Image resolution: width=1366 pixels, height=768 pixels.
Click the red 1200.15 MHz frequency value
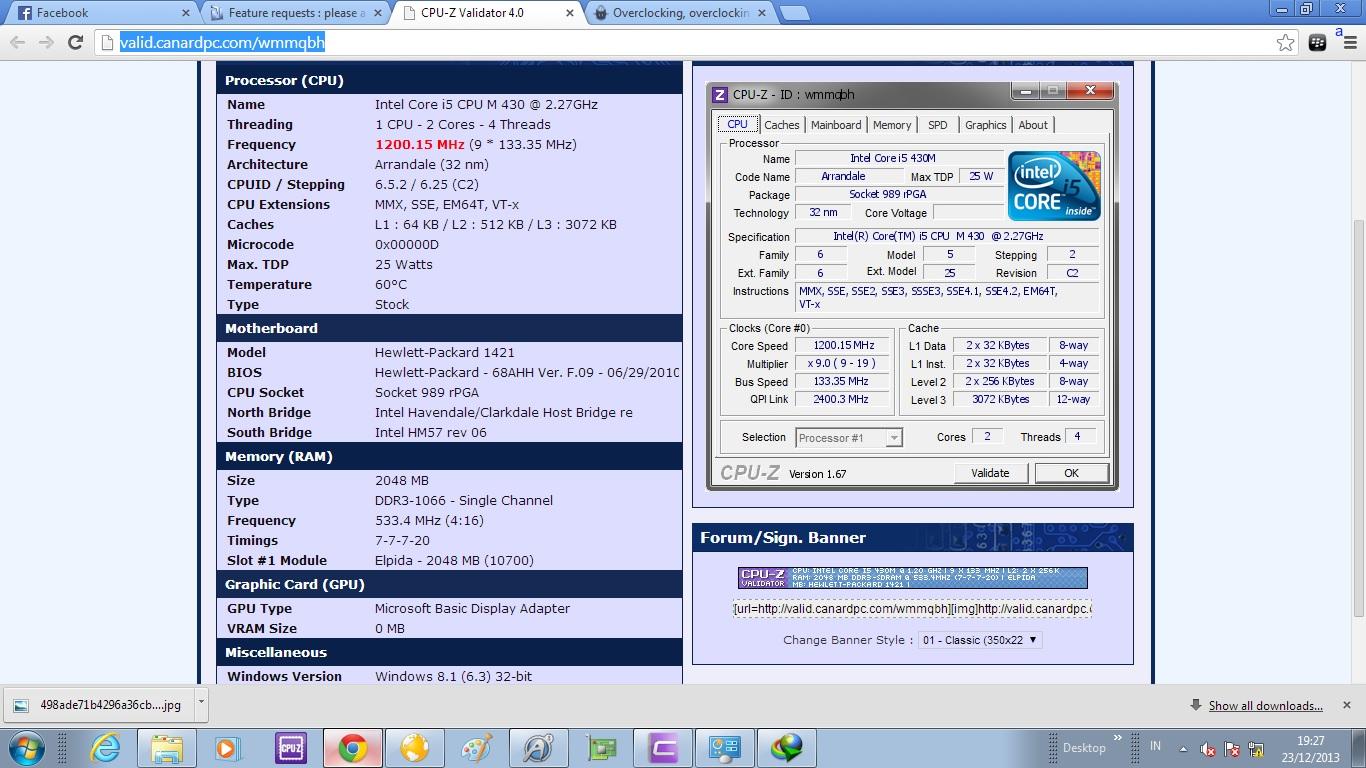coord(419,144)
